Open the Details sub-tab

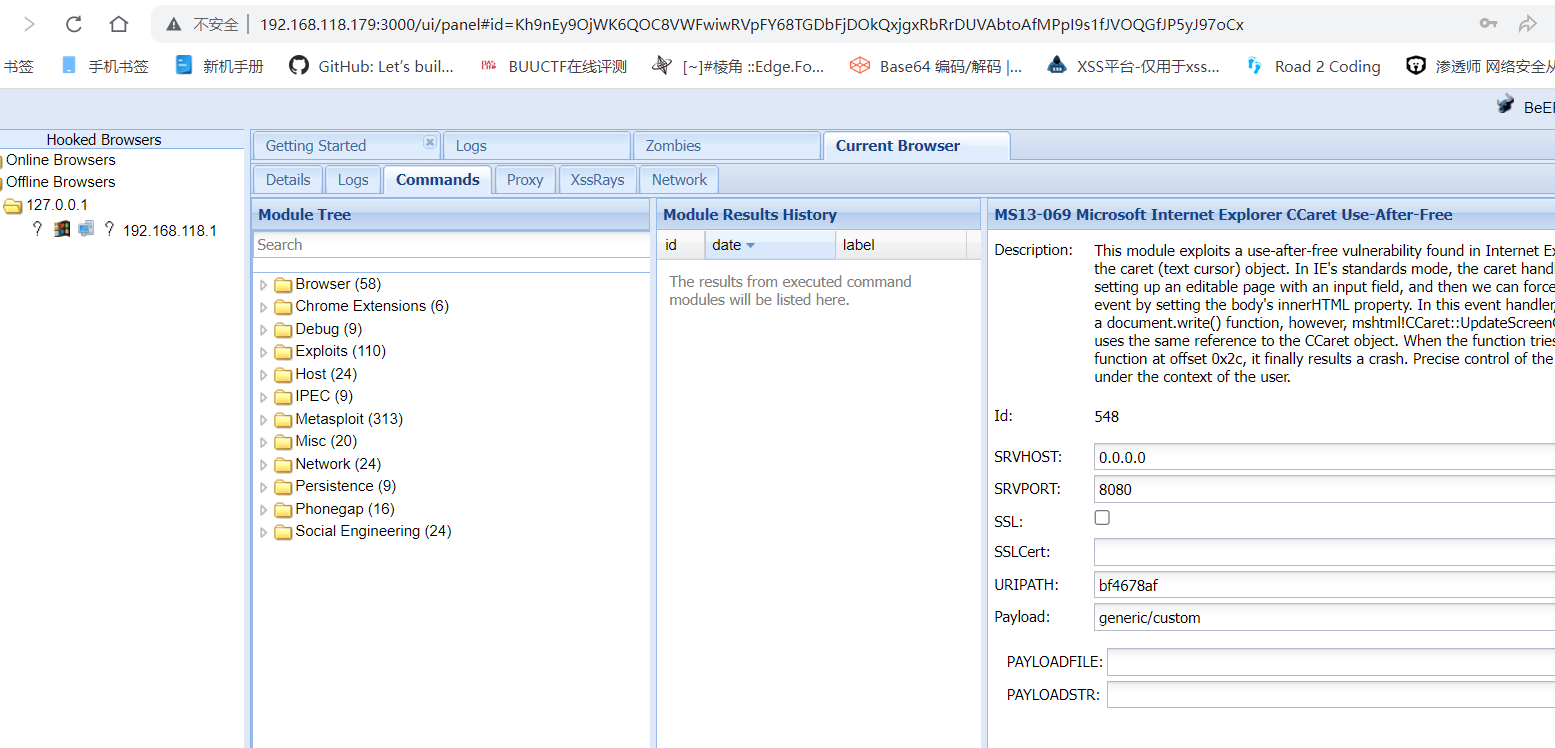(288, 180)
